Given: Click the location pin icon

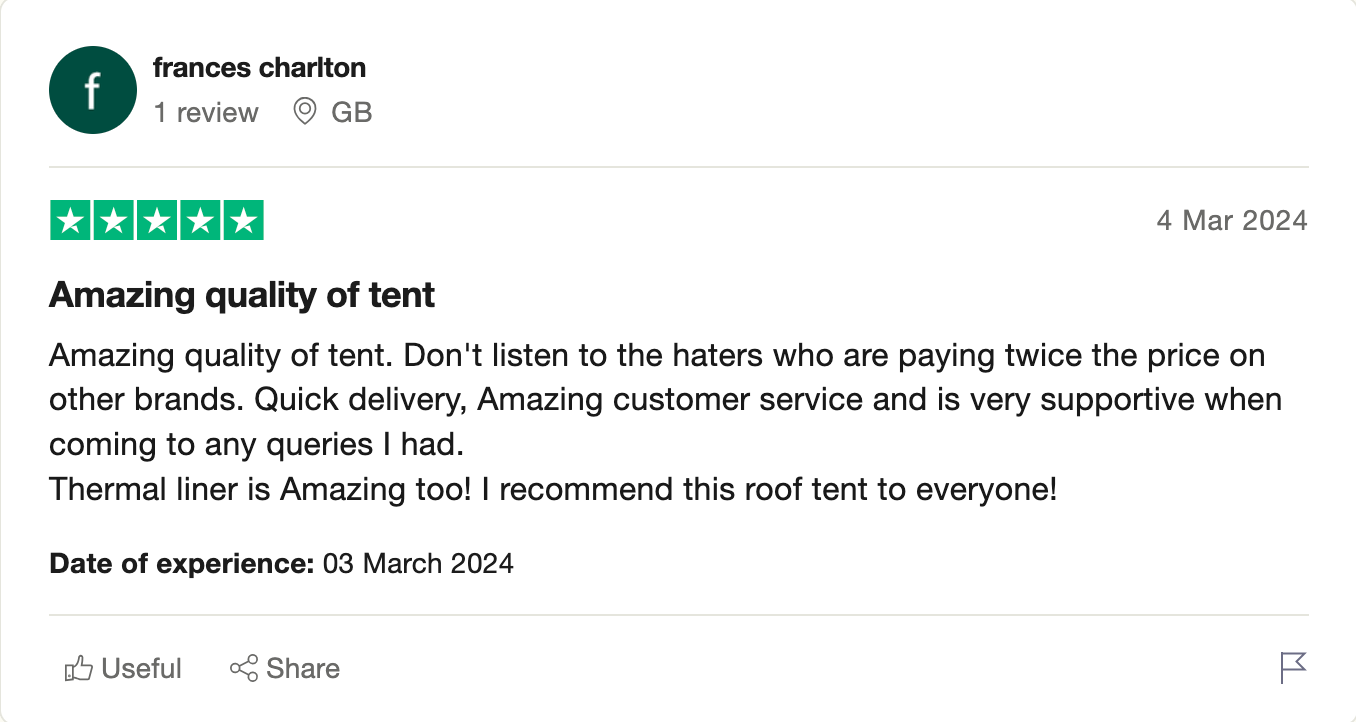Looking at the screenshot, I should pyautogui.click(x=304, y=111).
